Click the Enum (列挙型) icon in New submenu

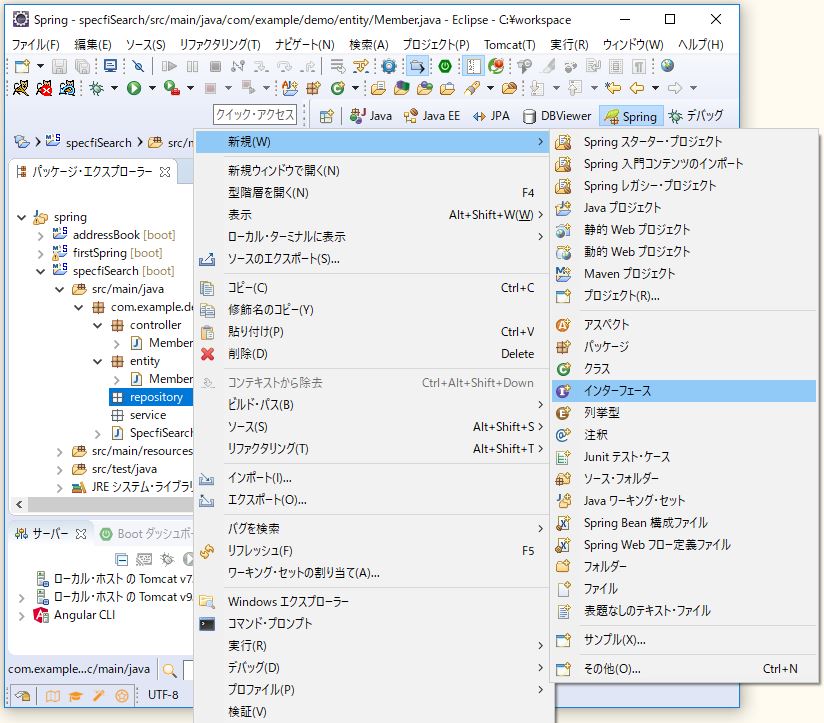[x=563, y=413]
